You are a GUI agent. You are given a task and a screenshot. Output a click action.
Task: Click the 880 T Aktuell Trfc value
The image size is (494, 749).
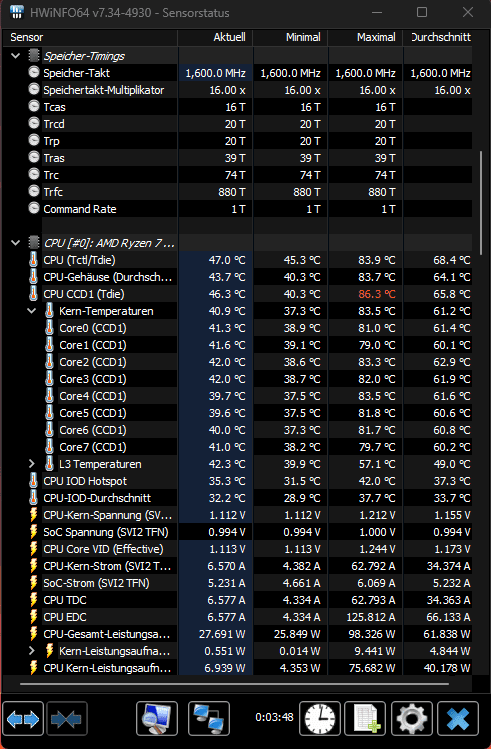point(230,192)
